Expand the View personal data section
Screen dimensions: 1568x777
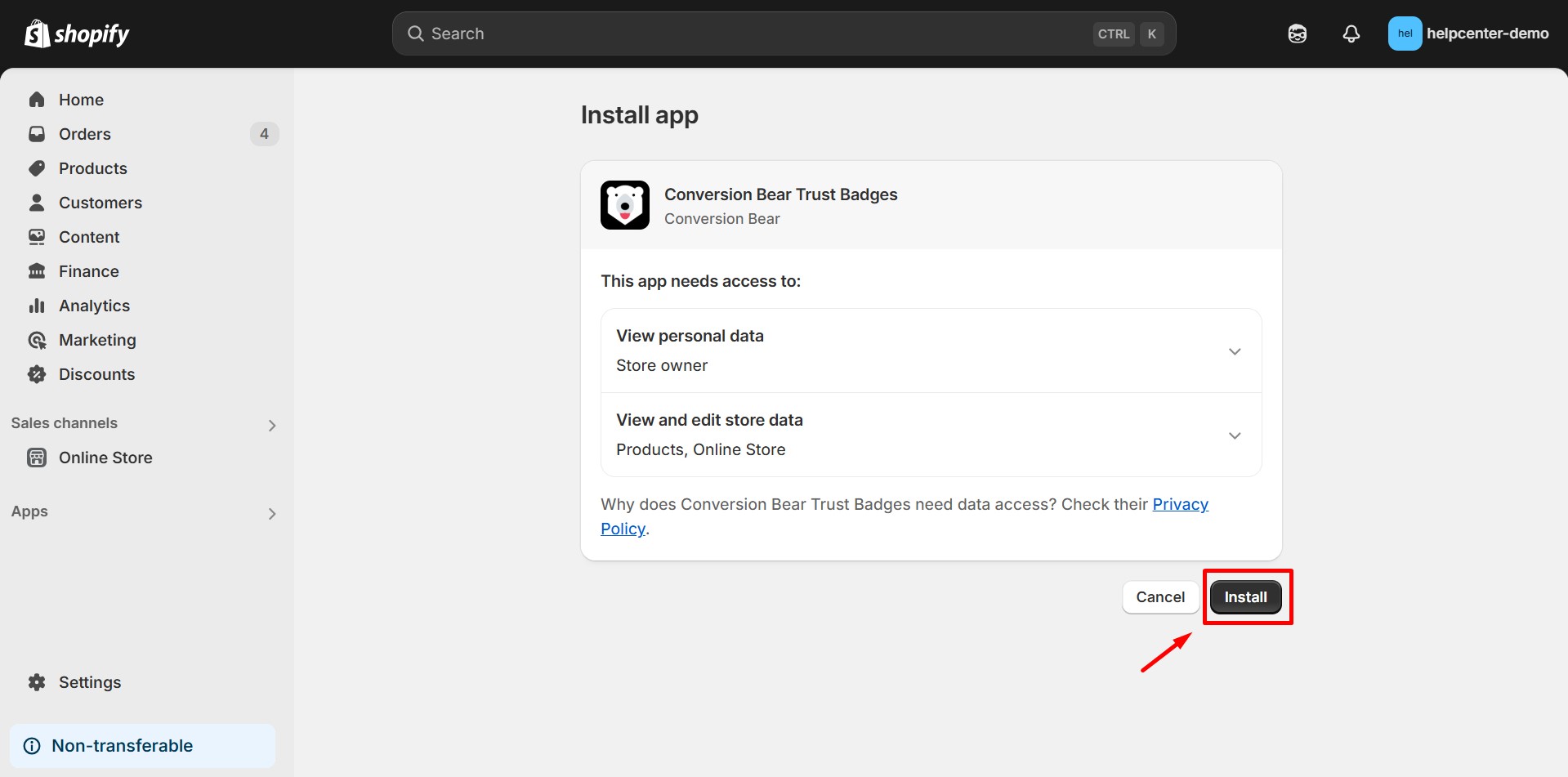(1234, 351)
